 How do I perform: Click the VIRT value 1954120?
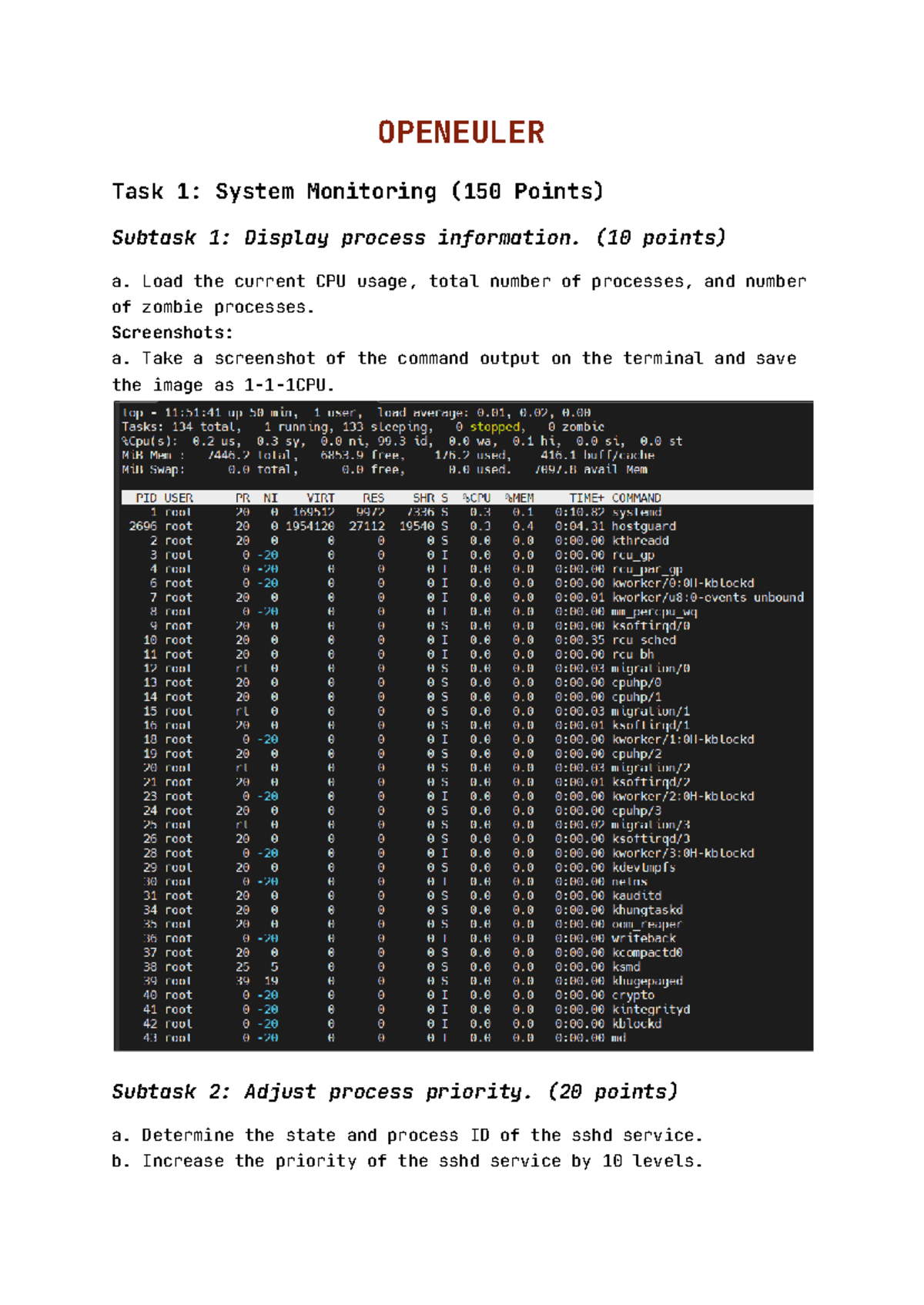point(310,526)
